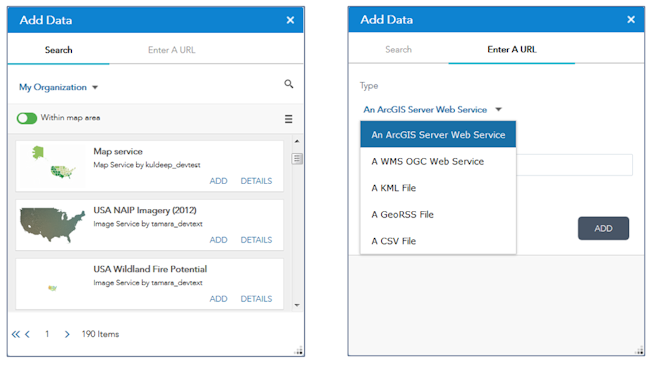Go to next page arrow
Image resolution: width=654 pixels, height=365 pixels.
point(67,334)
